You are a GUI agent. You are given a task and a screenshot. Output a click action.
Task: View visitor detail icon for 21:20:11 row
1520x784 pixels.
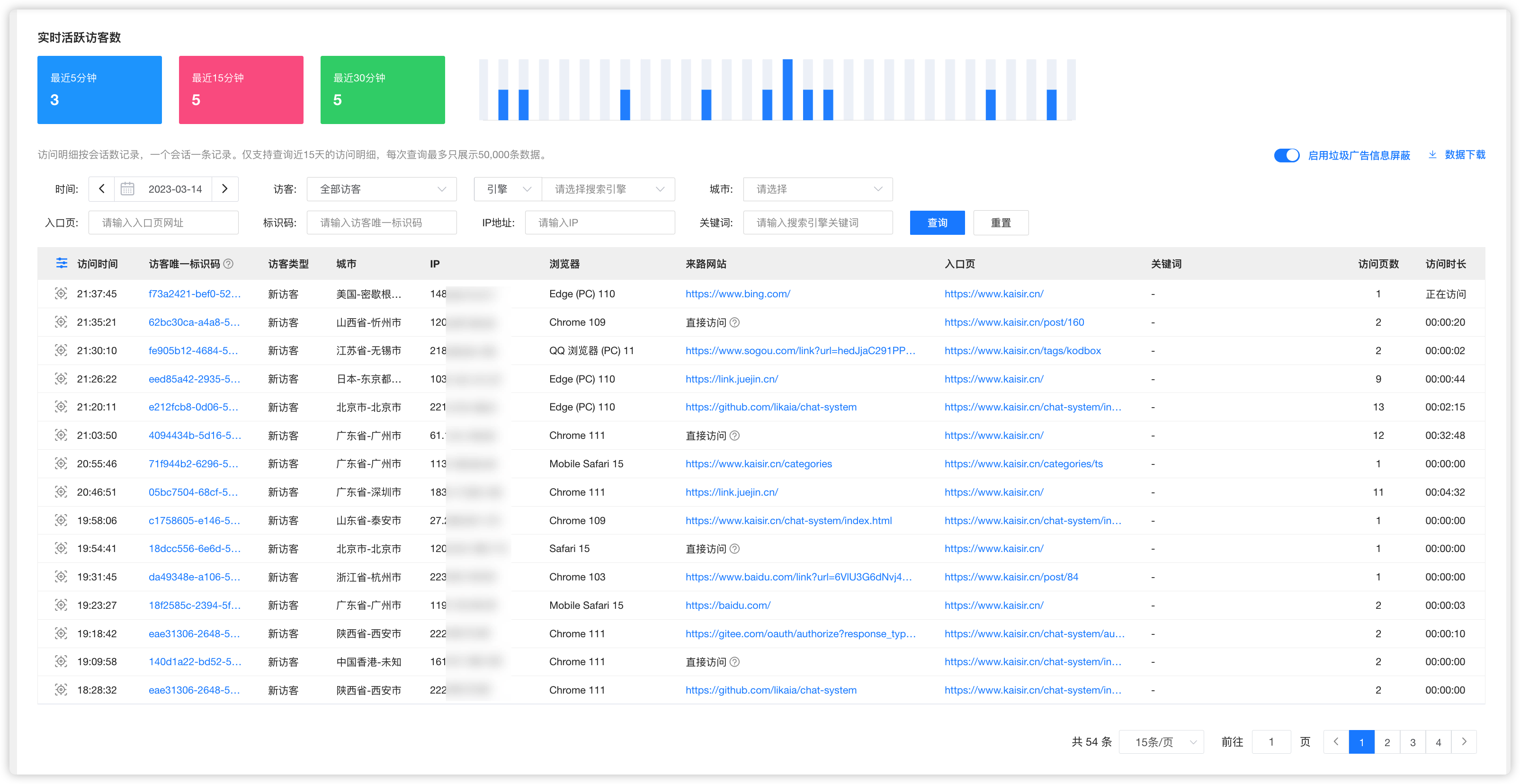point(61,407)
